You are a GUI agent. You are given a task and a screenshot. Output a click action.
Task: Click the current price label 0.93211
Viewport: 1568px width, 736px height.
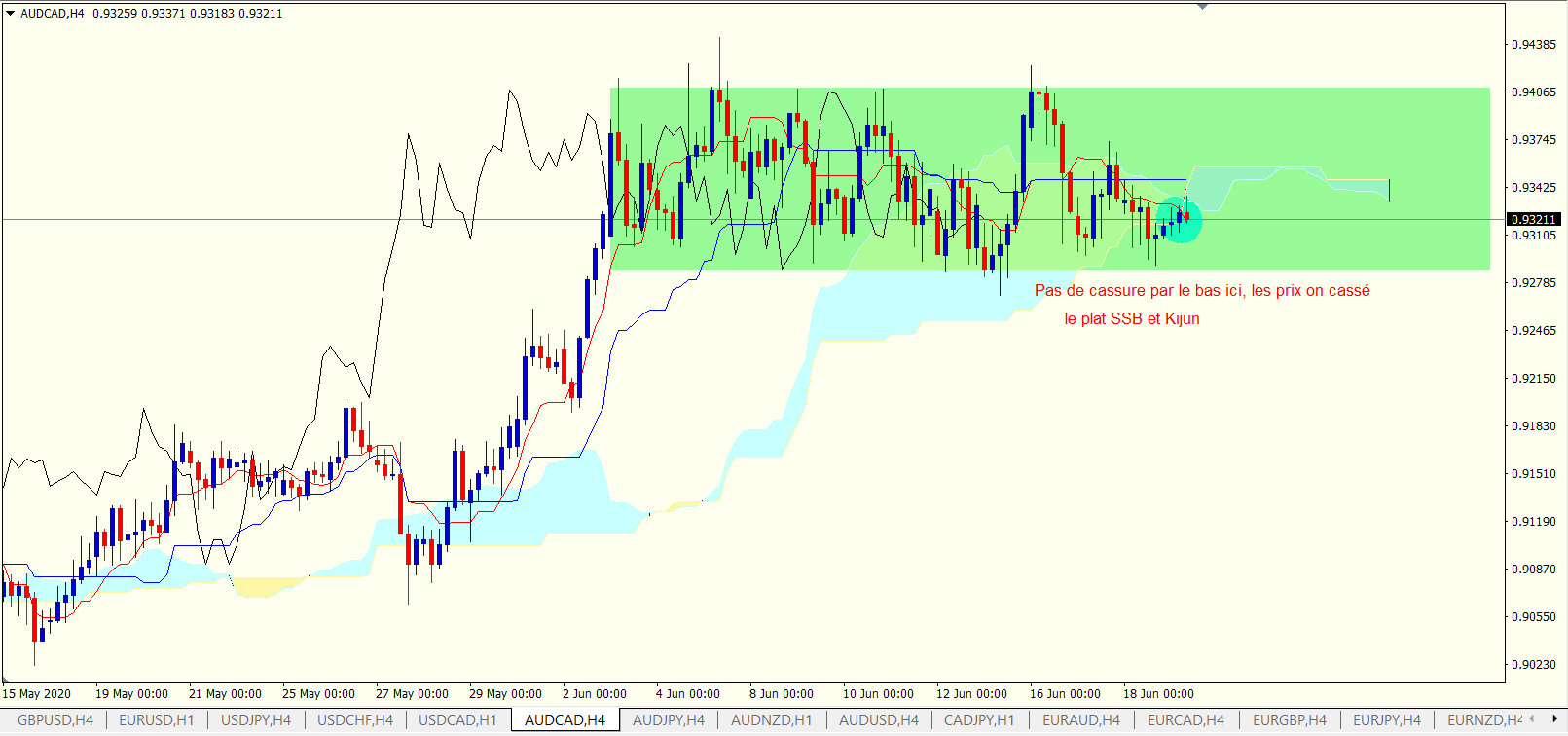pyautogui.click(x=1533, y=220)
